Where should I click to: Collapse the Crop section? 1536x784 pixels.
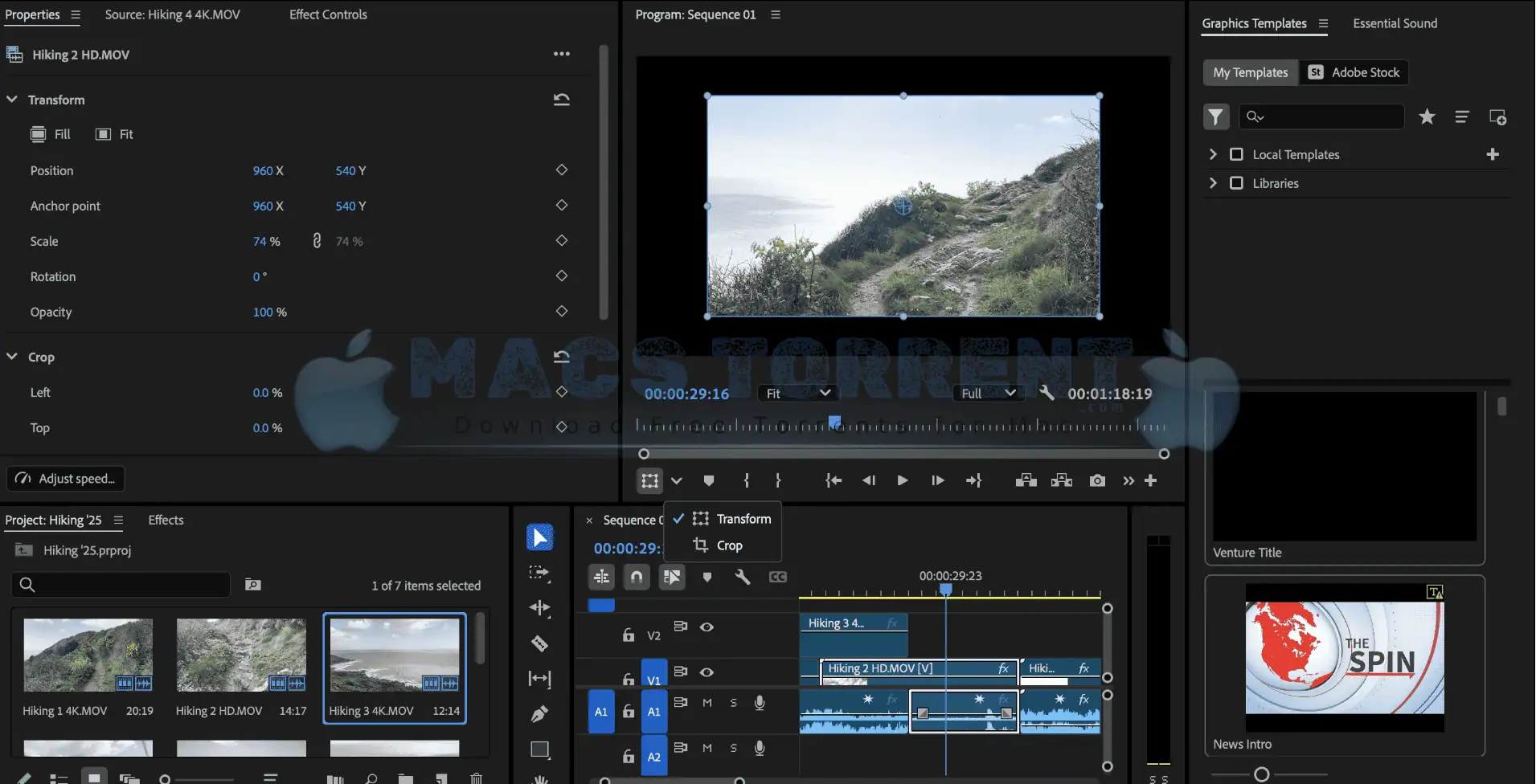point(12,357)
